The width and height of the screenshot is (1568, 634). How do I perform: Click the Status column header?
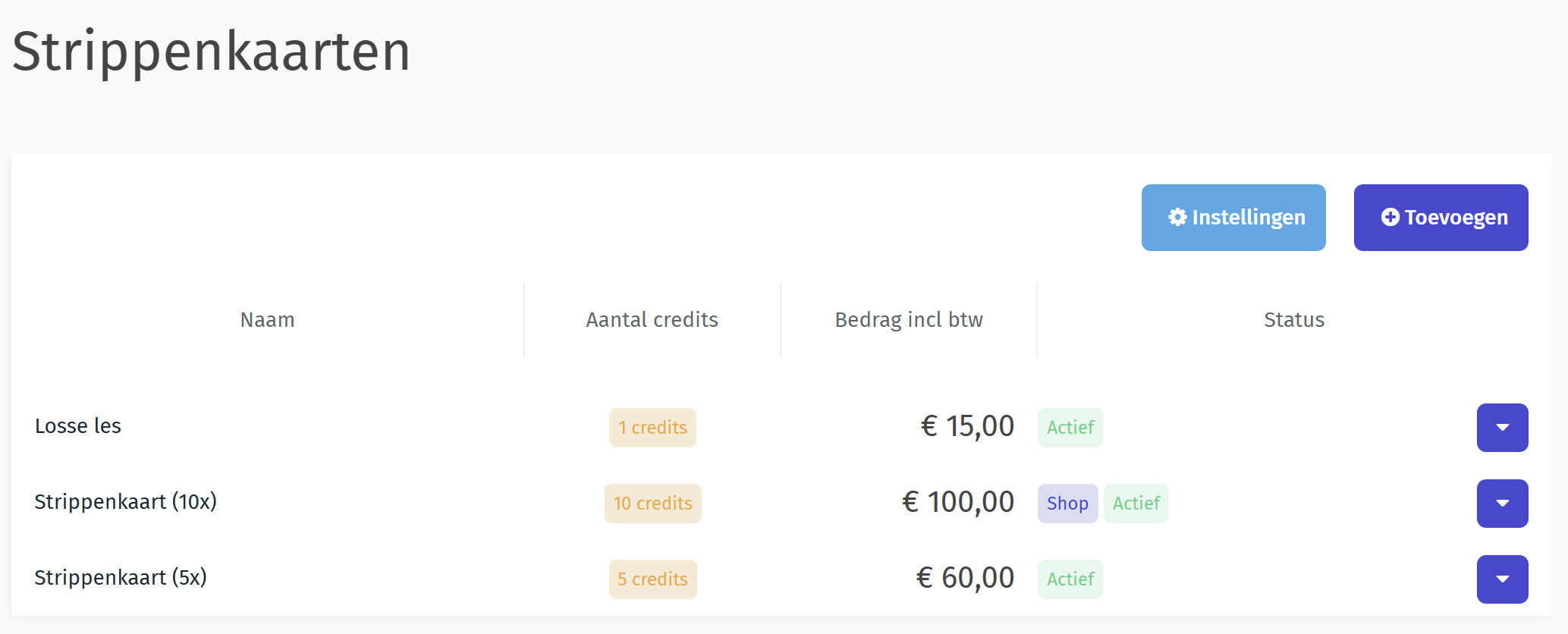[1293, 320]
